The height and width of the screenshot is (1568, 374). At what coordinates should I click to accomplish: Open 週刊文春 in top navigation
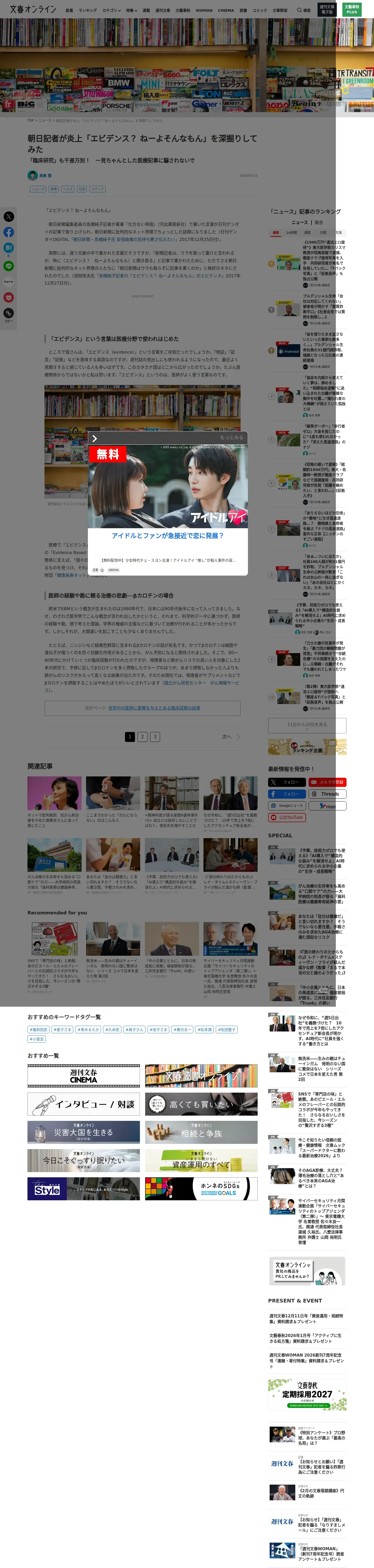(163, 10)
